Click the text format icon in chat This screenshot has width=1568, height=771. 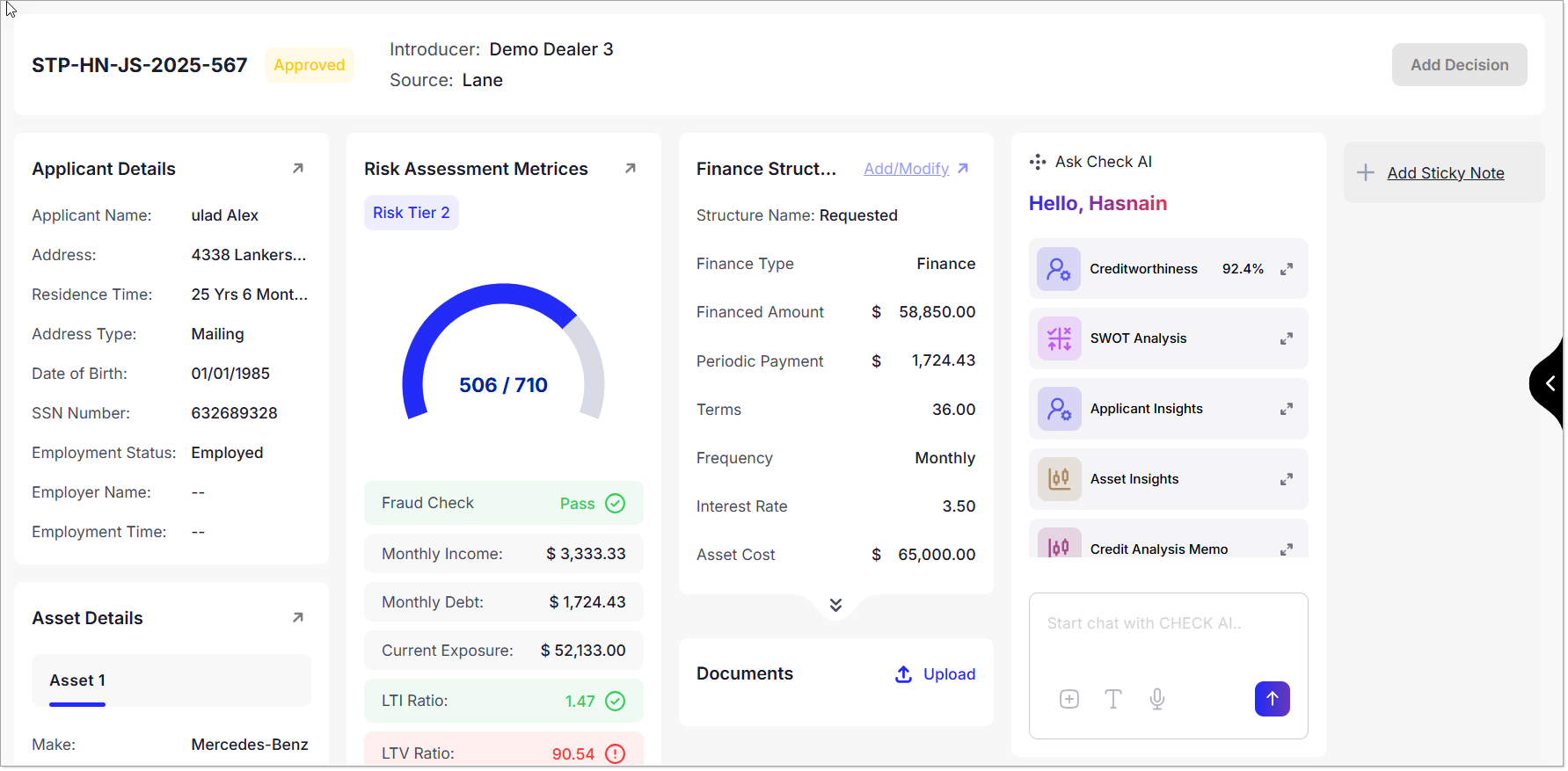click(x=1113, y=699)
